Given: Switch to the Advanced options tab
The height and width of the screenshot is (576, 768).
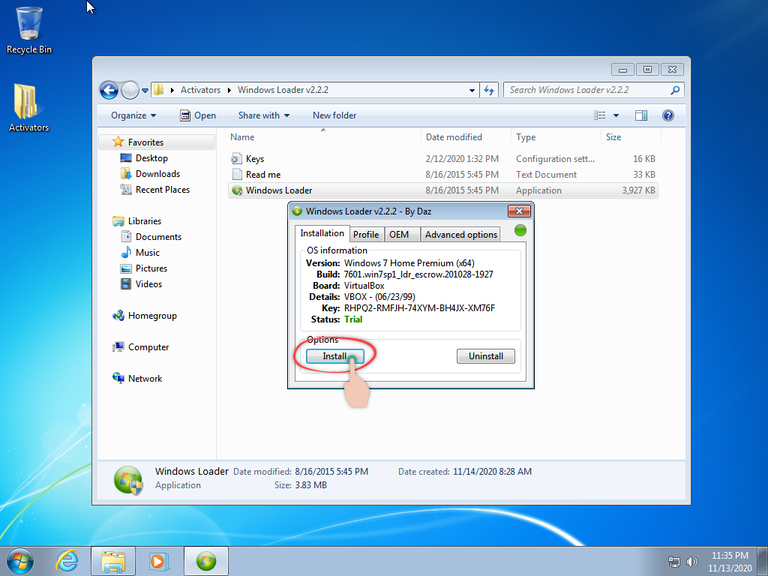Looking at the screenshot, I should (460, 235).
